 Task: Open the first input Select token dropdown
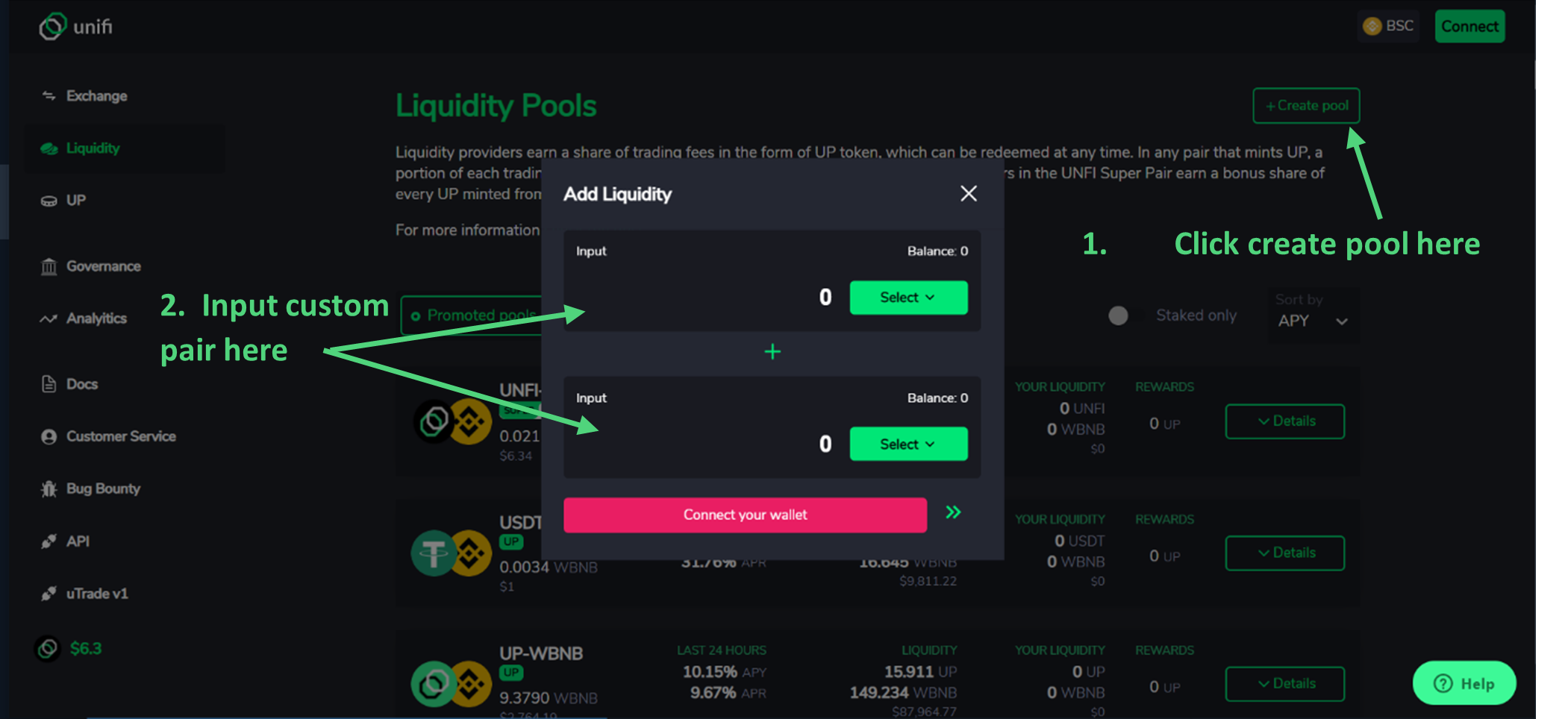click(x=908, y=298)
